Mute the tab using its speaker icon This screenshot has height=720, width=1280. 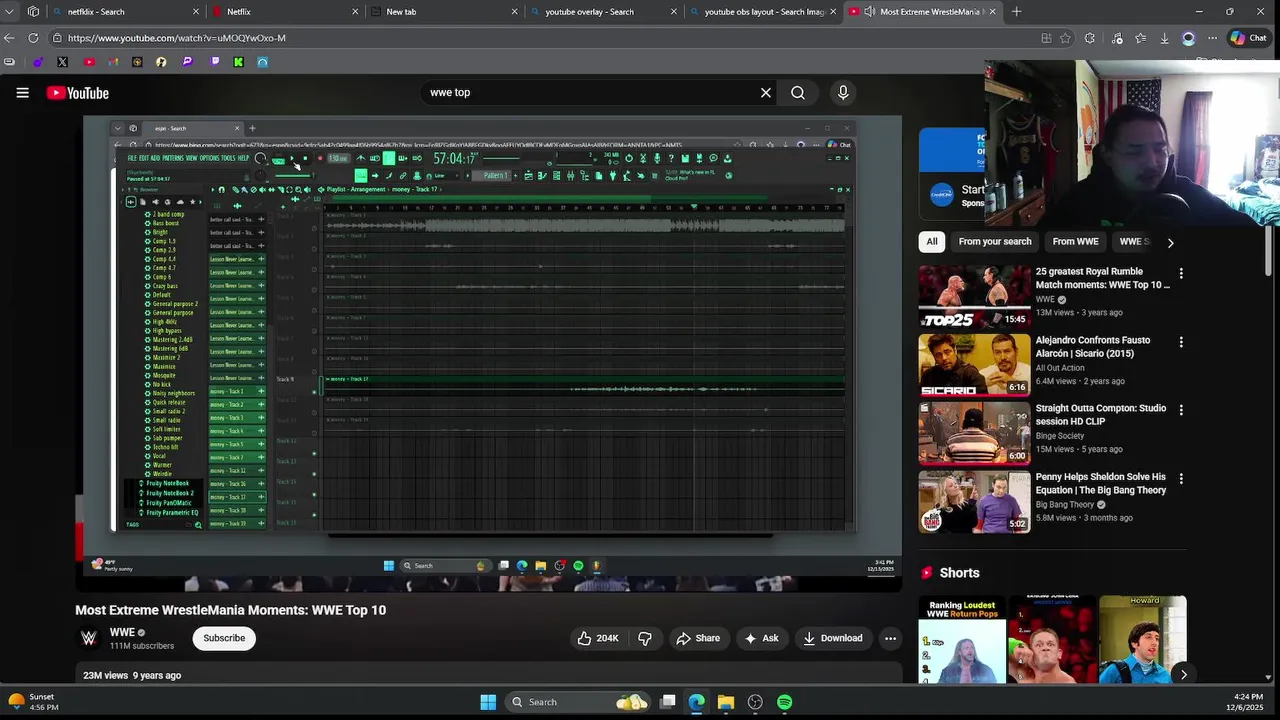pos(869,12)
